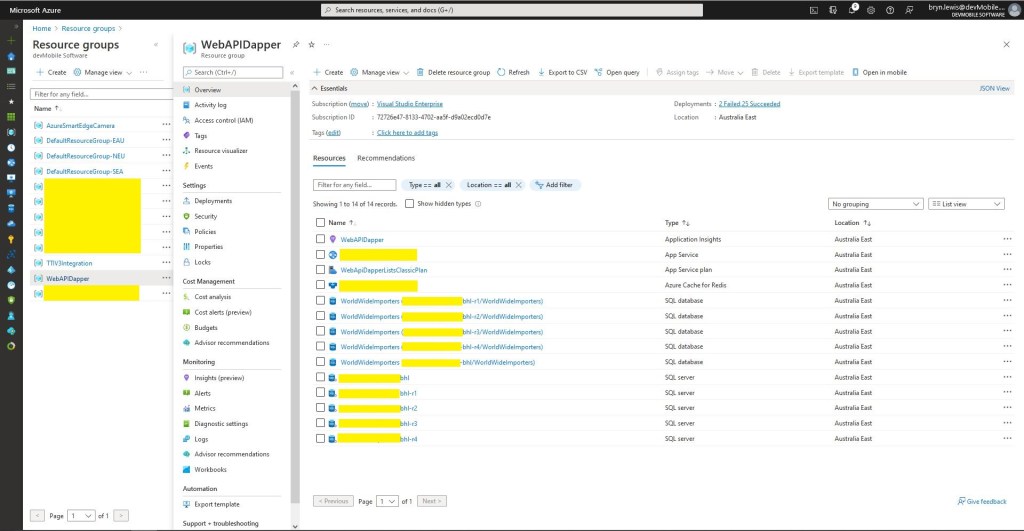The image size is (1024, 531).
Task: Open the No grouping dropdown
Action: (876, 204)
